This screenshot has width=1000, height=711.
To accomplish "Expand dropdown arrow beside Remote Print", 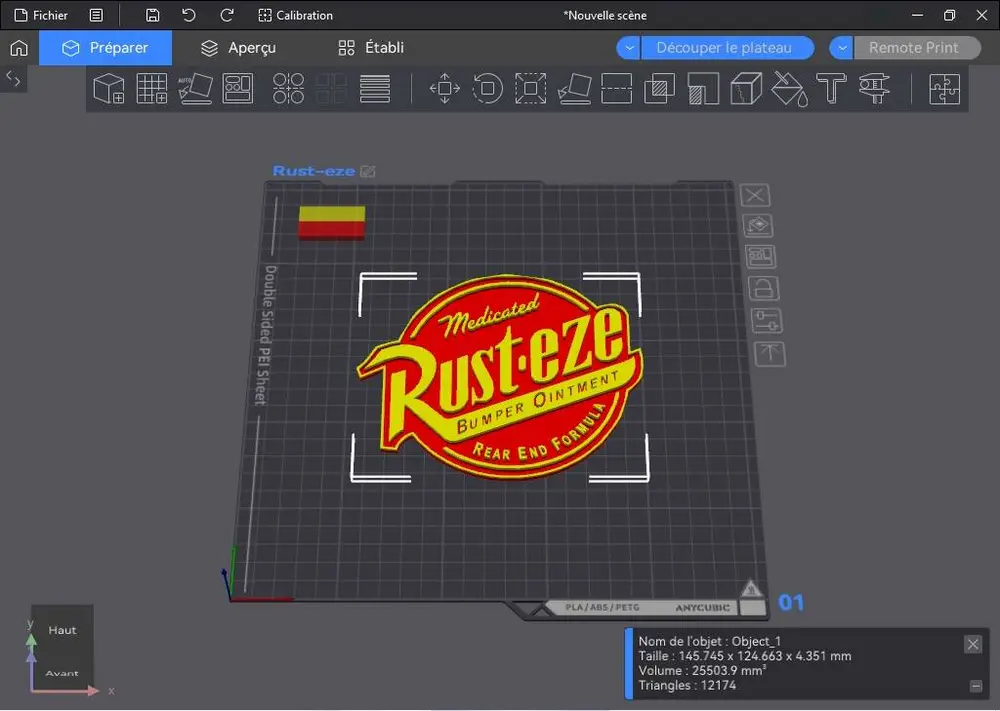I will [842, 48].
